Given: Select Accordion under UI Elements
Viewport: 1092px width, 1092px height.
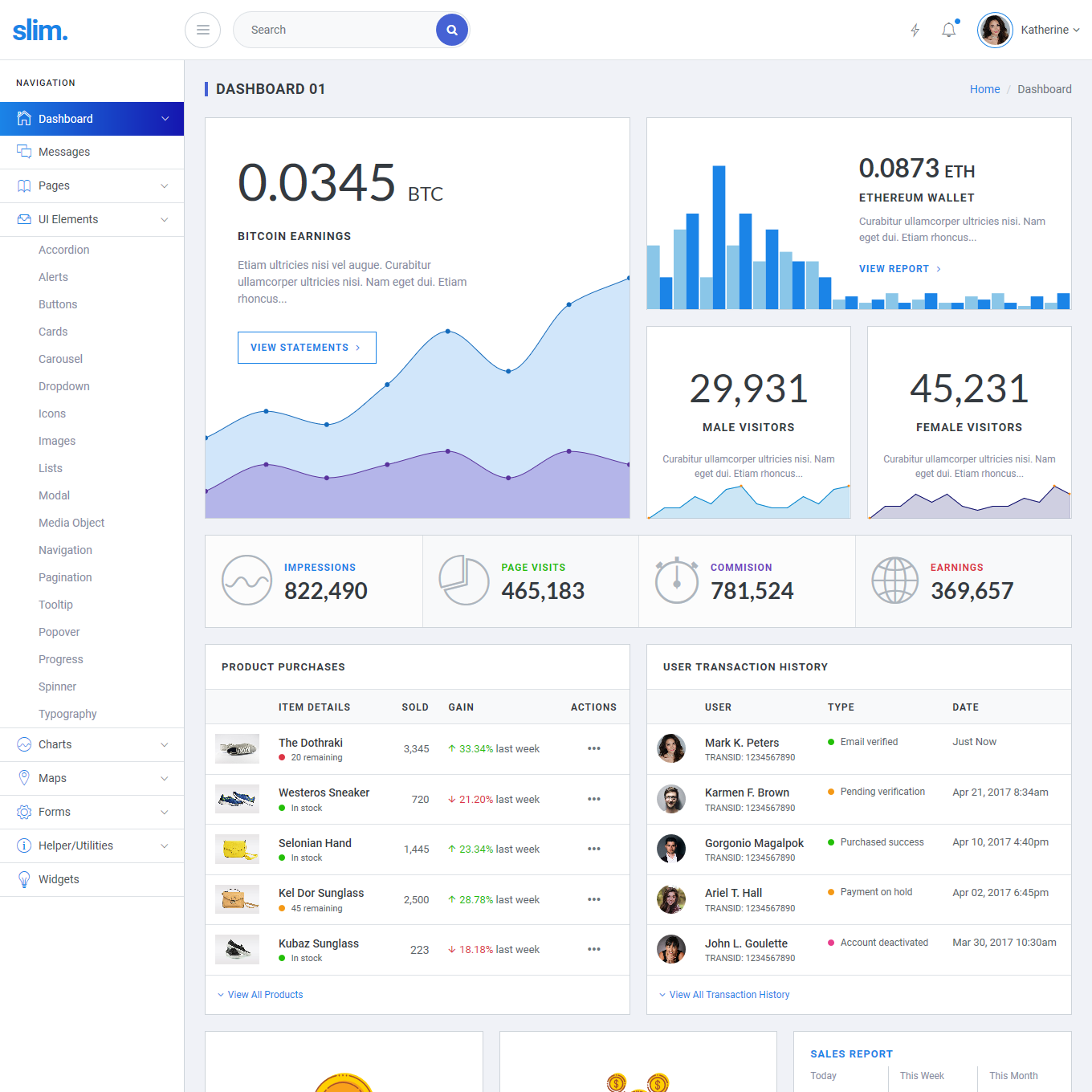Looking at the screenshot, I should point(64,250).
